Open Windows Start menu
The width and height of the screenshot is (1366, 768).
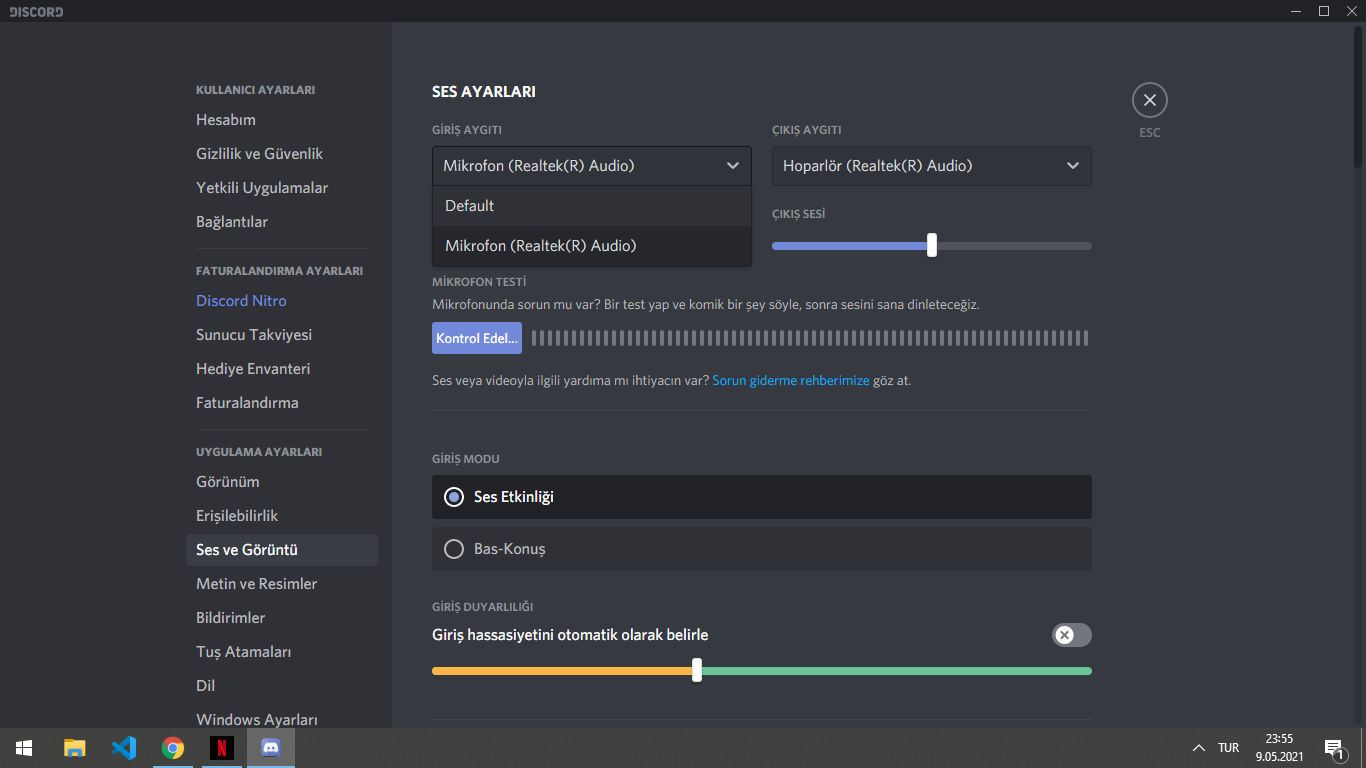click(24, 747)
